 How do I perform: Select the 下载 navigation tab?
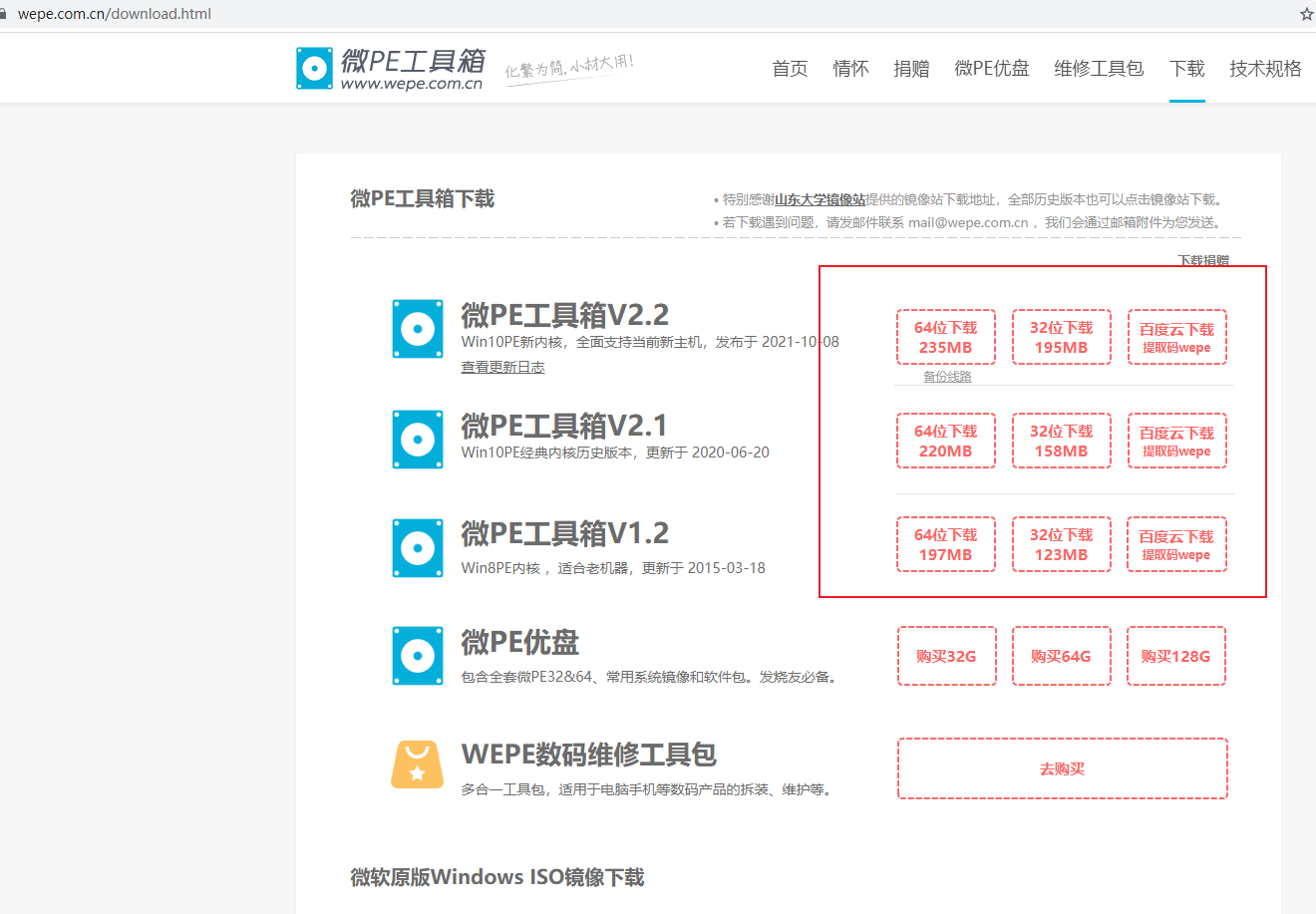[1187, 68]
